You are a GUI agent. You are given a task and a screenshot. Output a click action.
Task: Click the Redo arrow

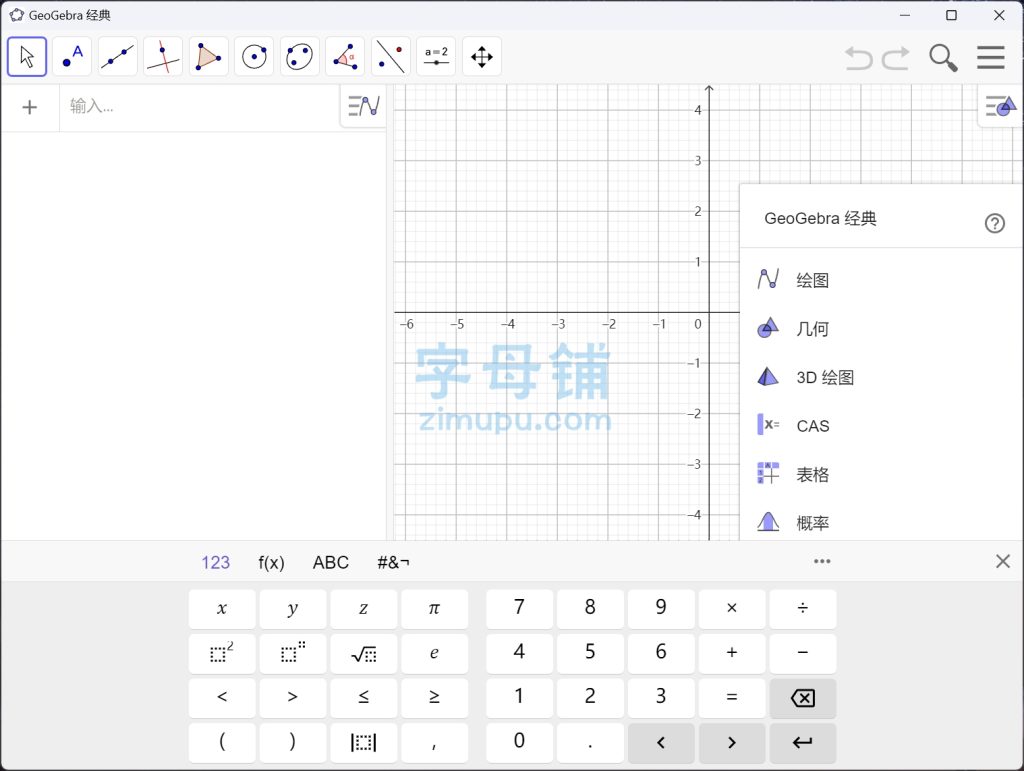[896, 58]
